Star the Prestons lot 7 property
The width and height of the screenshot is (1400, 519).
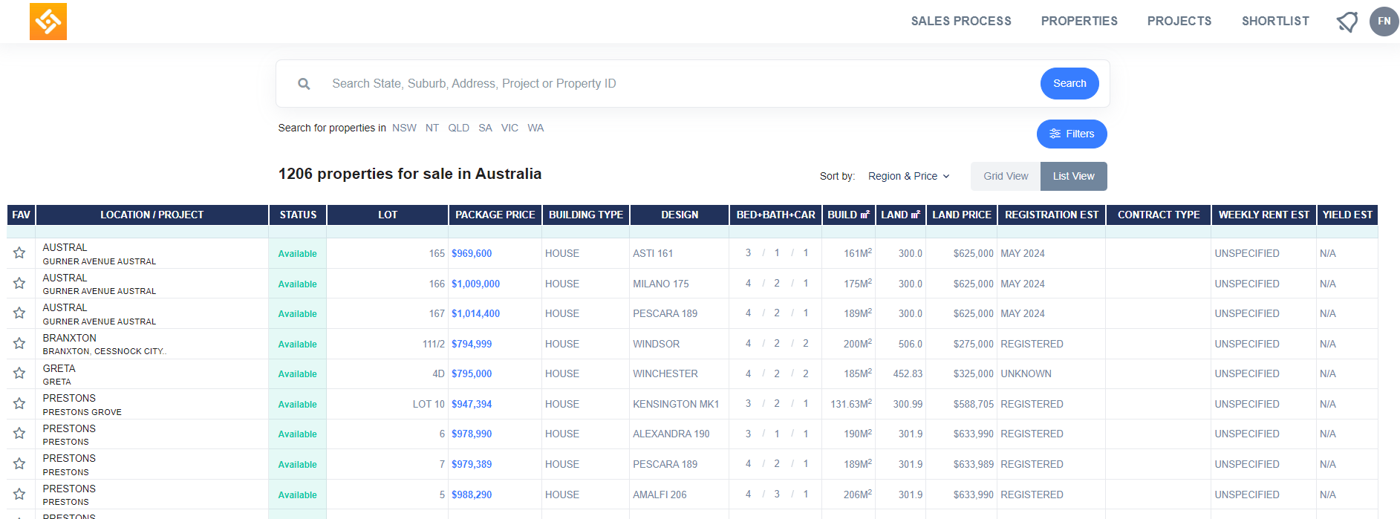click(19, 464)
